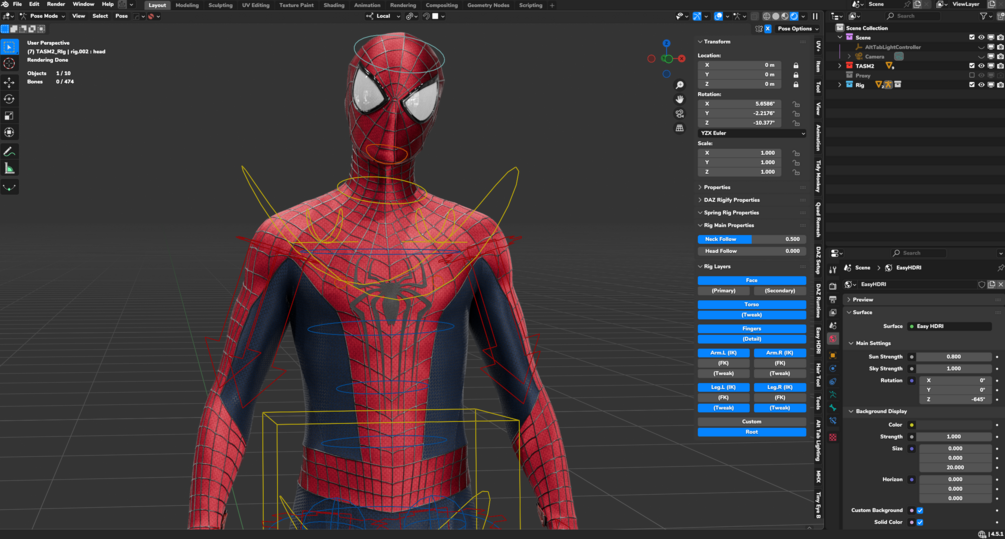Image resolution: width=1005 pixels, height=539 pixels.
Task: Click the Torso rig layer button
Action: tap(752, 304)
